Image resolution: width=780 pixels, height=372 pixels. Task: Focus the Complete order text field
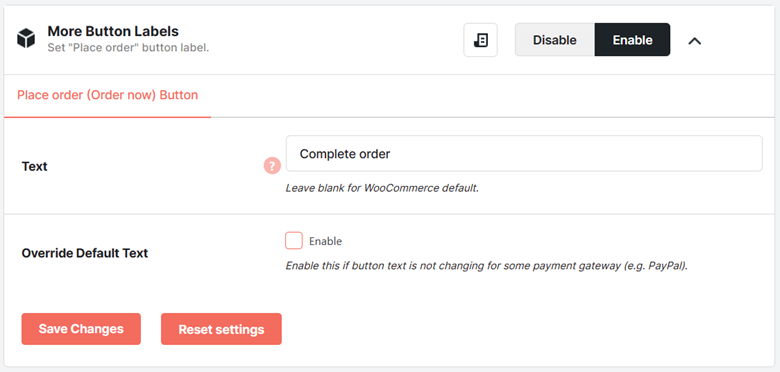point(524,154)
